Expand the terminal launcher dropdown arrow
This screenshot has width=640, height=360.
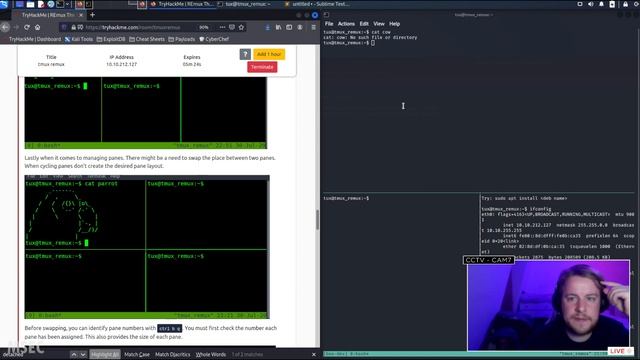coord(67,4)
